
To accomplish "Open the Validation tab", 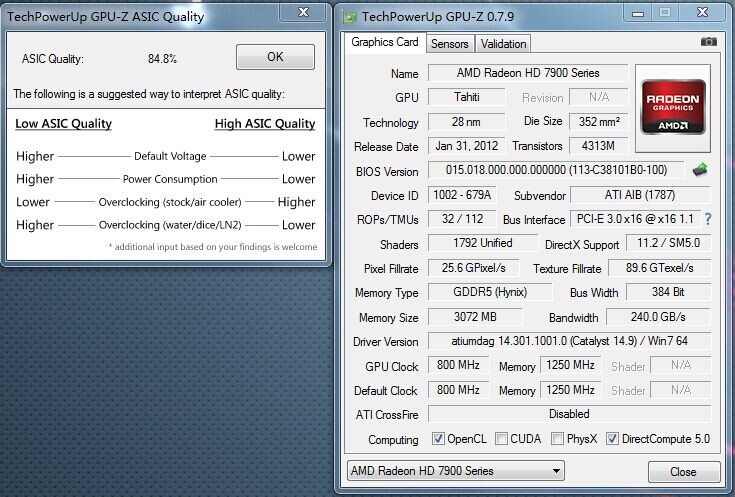I will [503, 44].
